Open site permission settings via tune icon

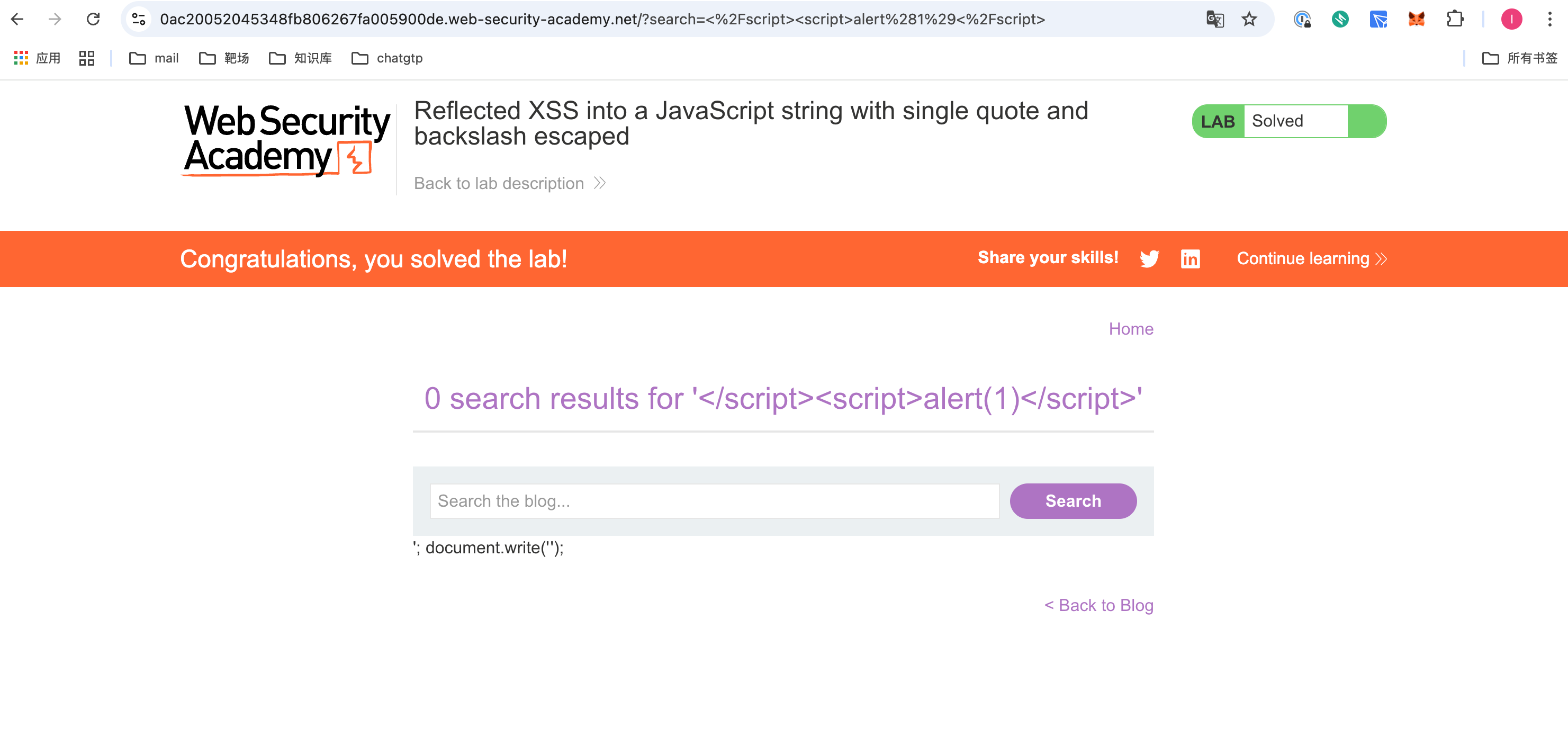pos(138,19)
